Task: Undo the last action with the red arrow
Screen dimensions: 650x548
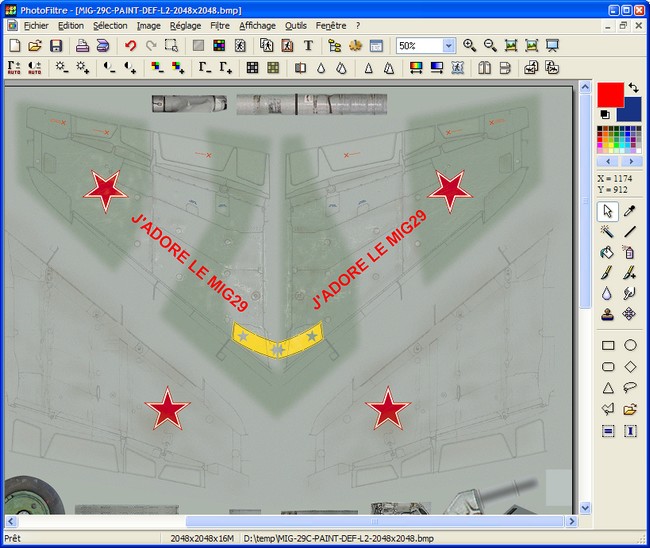Action: coord(131,46)
